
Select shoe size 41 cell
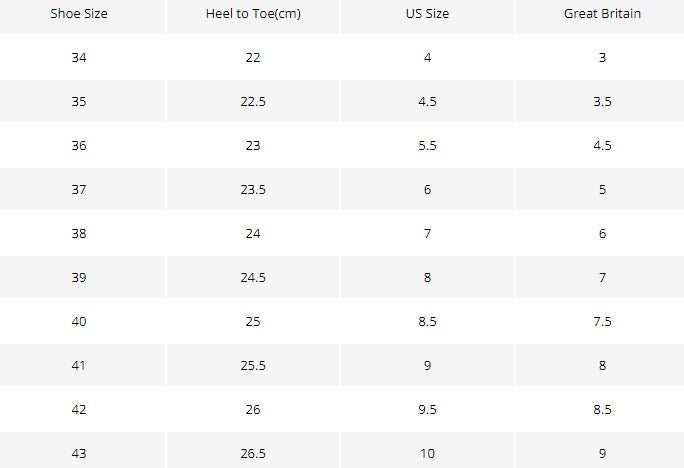click(79, 366)
